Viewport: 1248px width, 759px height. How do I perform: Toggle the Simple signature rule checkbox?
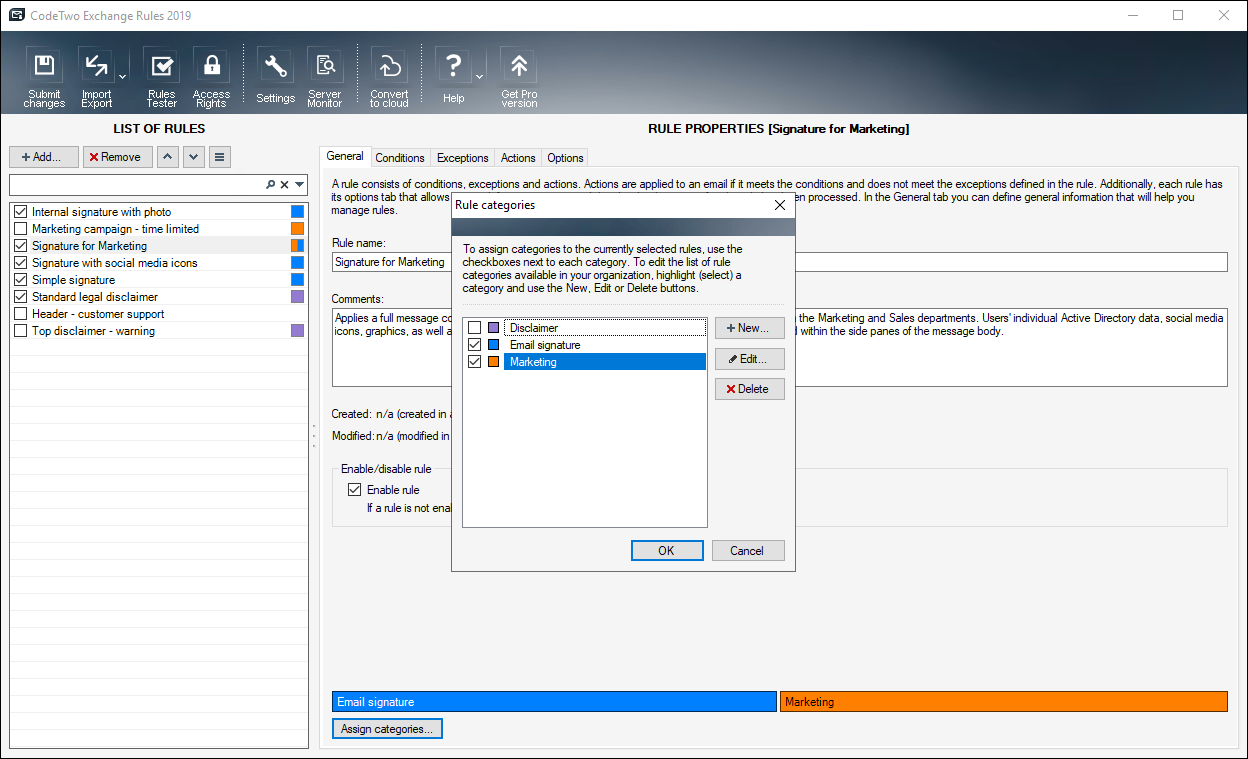[x=21, y=280]
